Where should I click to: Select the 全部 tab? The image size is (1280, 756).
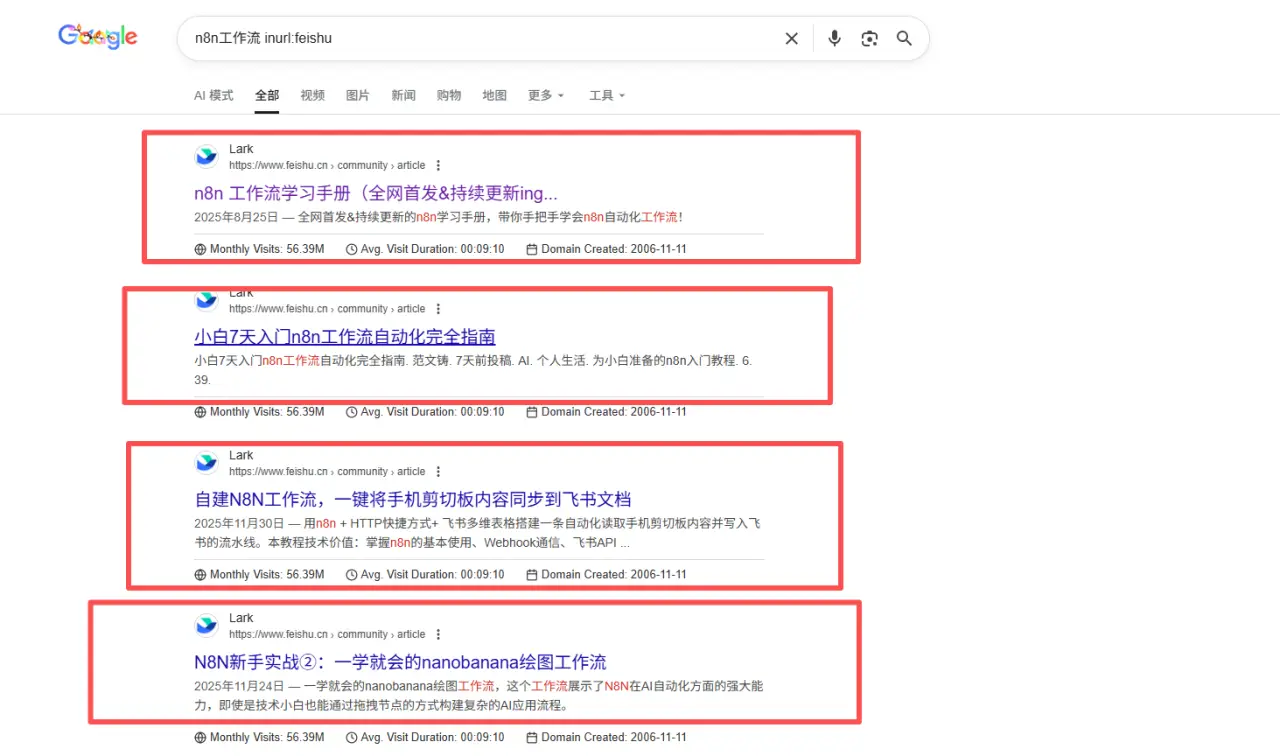267,96
